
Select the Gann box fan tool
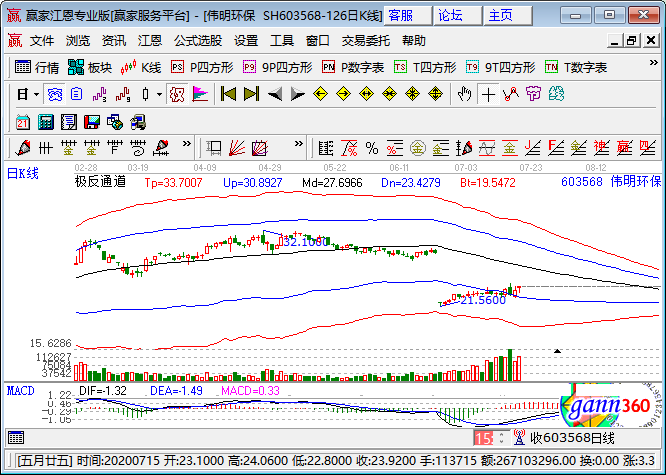[x=260, y=148]
